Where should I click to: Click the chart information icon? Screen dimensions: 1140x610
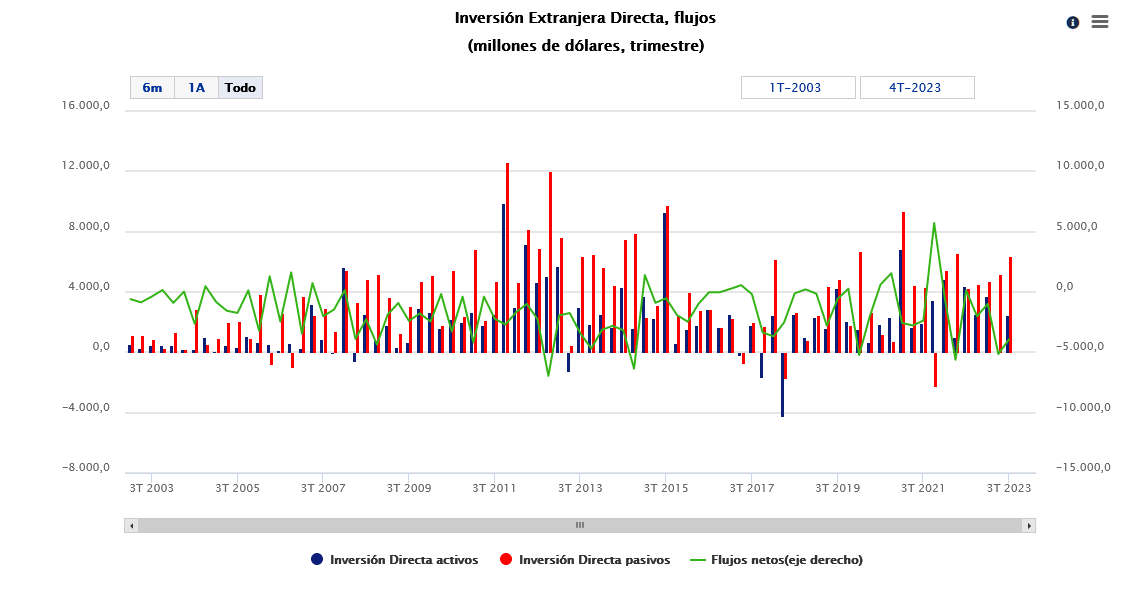point(1073,22)
